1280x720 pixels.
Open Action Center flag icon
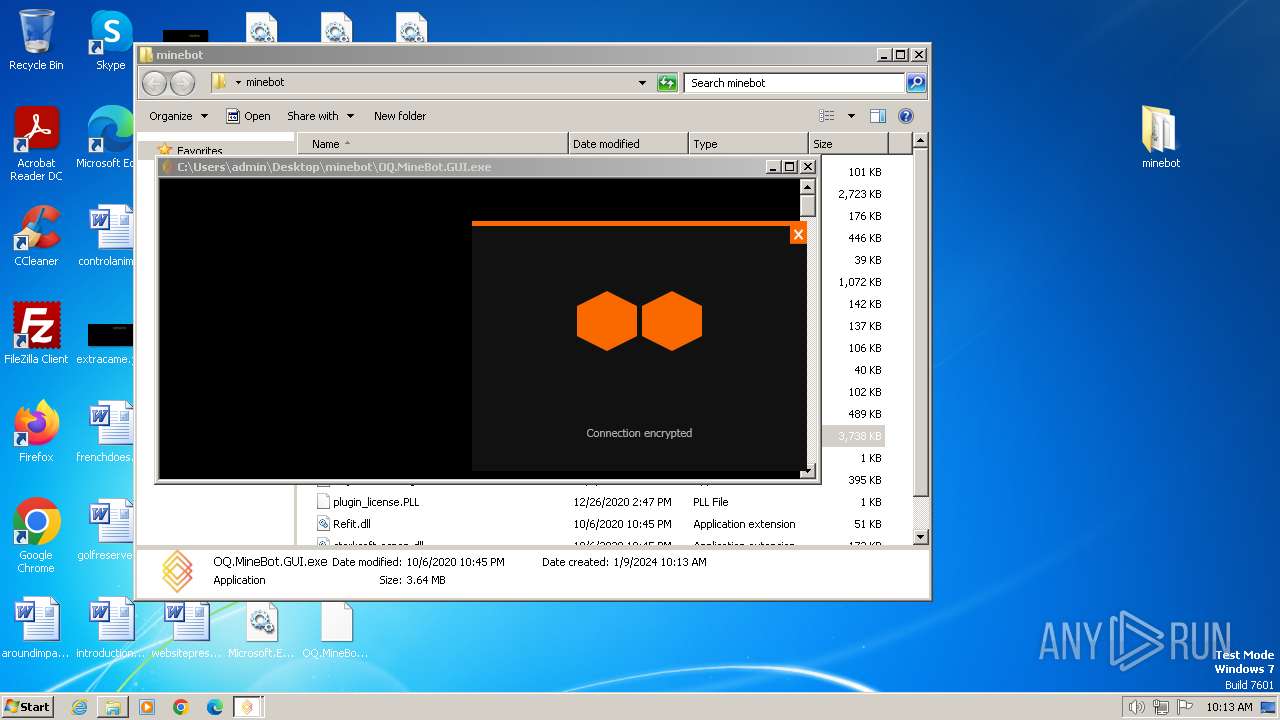coord(1184,707)
